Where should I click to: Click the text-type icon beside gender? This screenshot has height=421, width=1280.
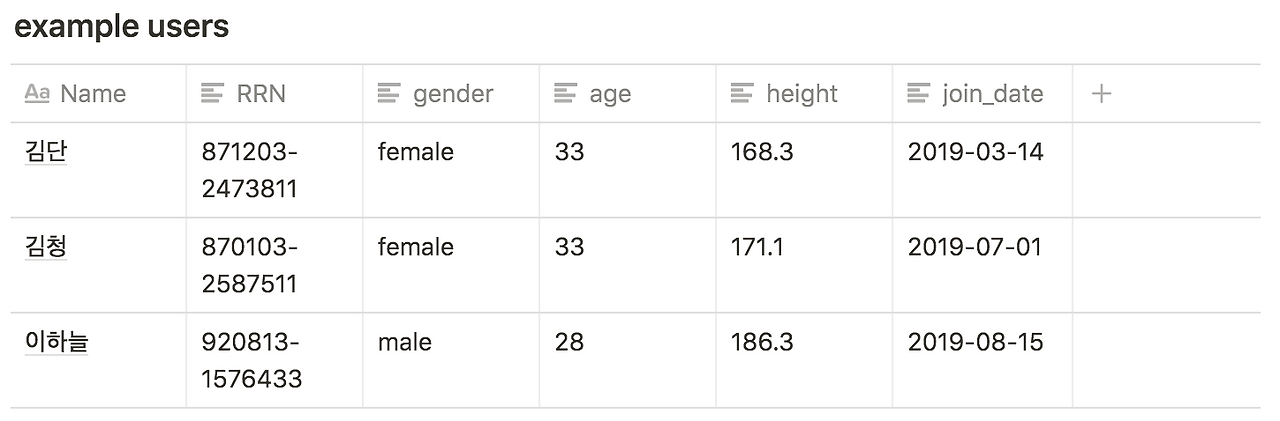[x=389, y=94]
